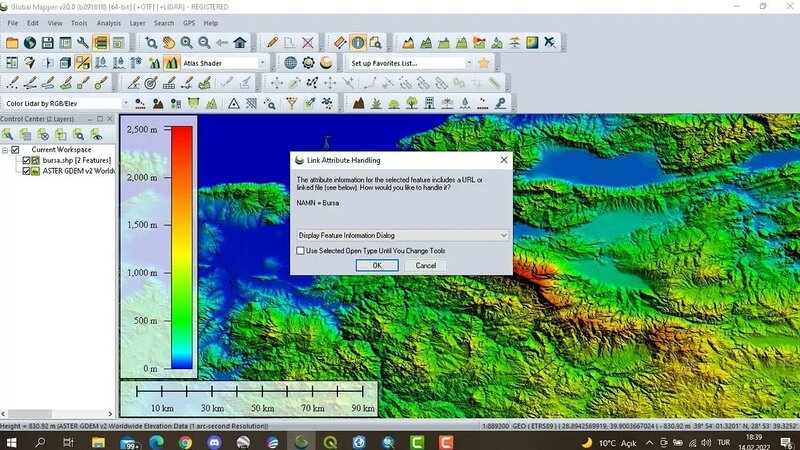Close the Control Center panel
Viewport: 800px width, 450px height.
point(110,118)
